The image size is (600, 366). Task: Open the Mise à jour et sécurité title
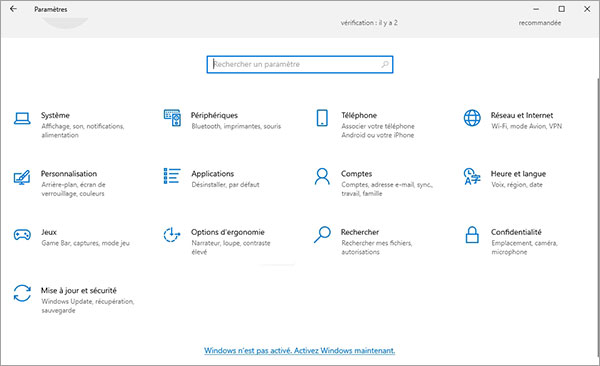point(78,291)
